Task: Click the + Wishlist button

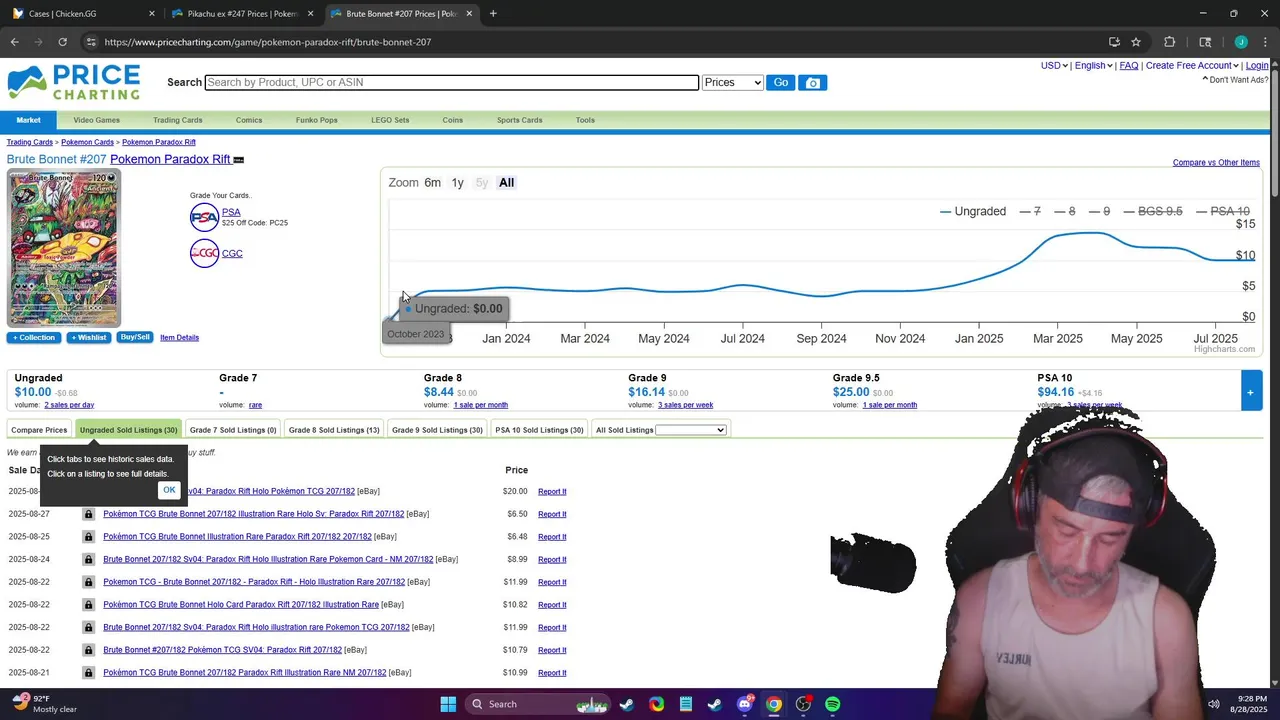Action: point(88,338)
